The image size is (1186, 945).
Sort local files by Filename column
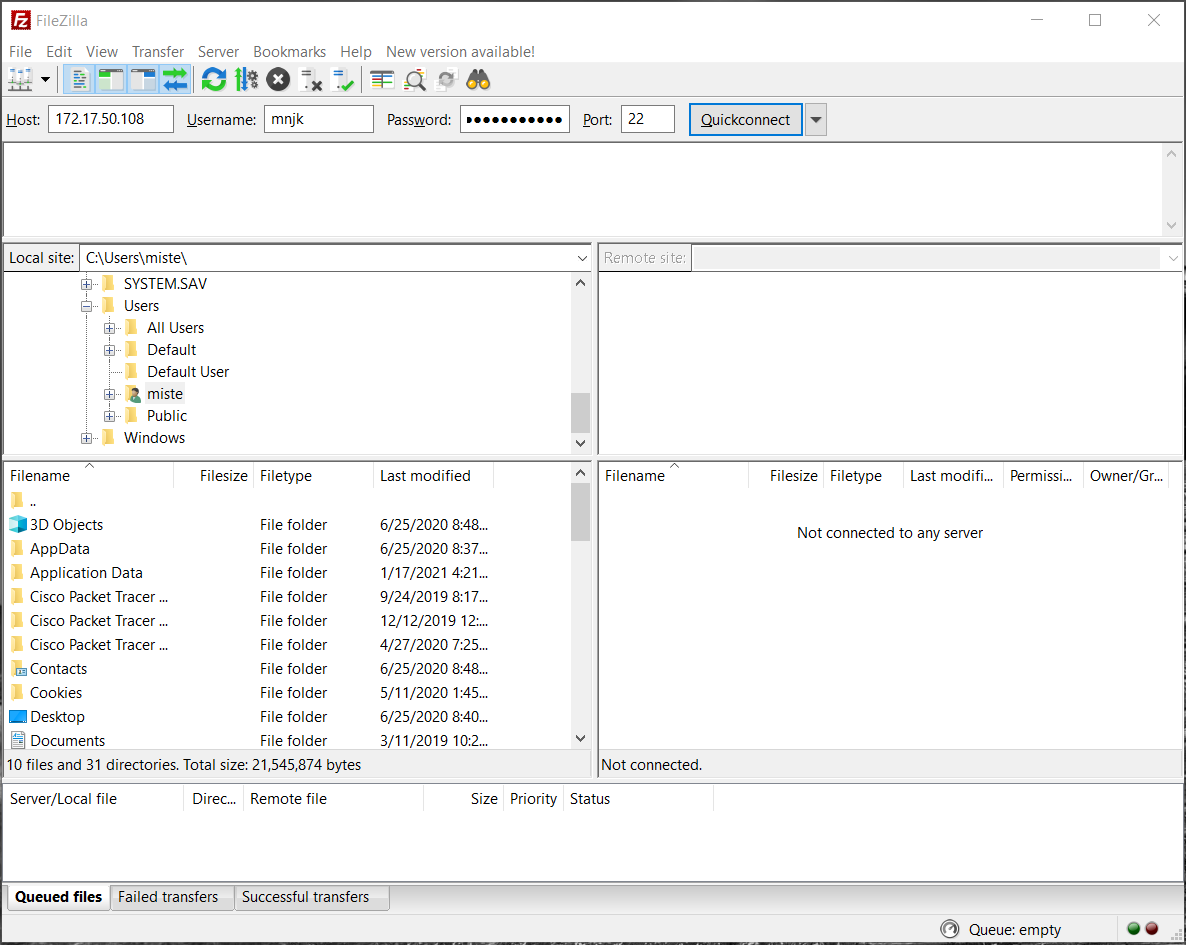(x=89, y=475)
